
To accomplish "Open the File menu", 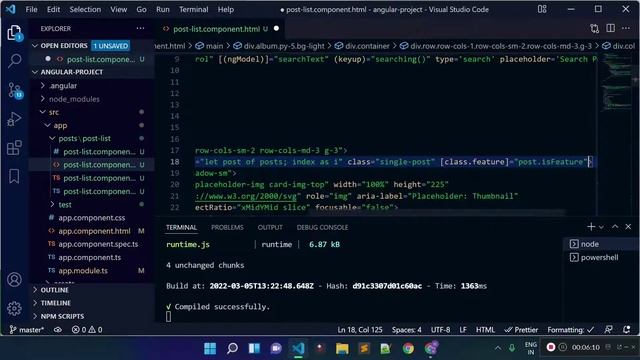I will 31,9.
